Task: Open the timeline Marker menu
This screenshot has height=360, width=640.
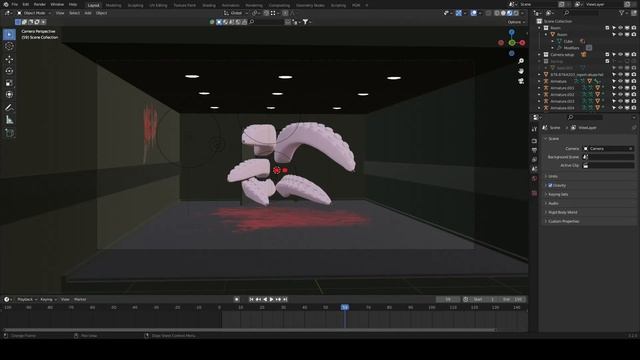Action: 80,300
